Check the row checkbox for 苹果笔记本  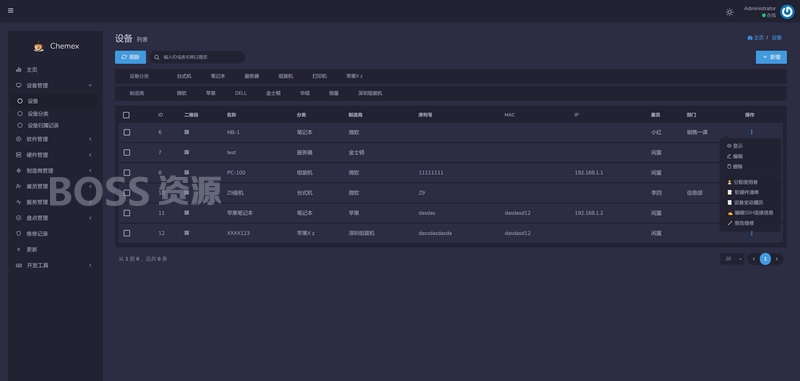click(x=127, y=213)
